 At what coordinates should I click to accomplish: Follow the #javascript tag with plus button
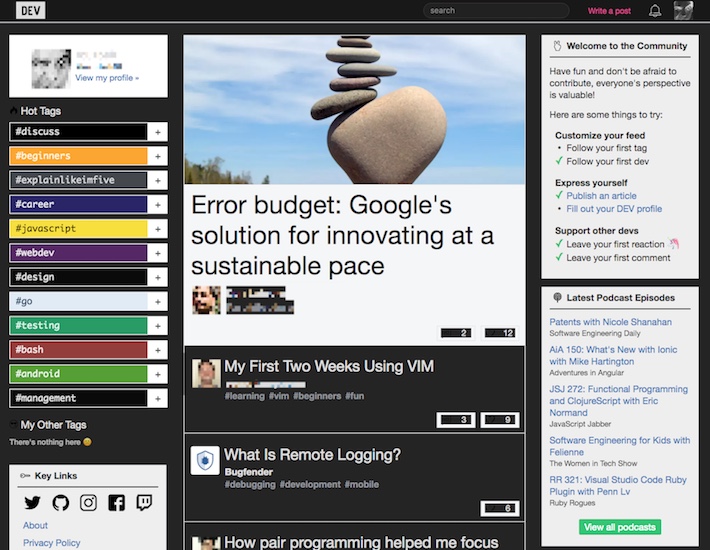[158, 229]
